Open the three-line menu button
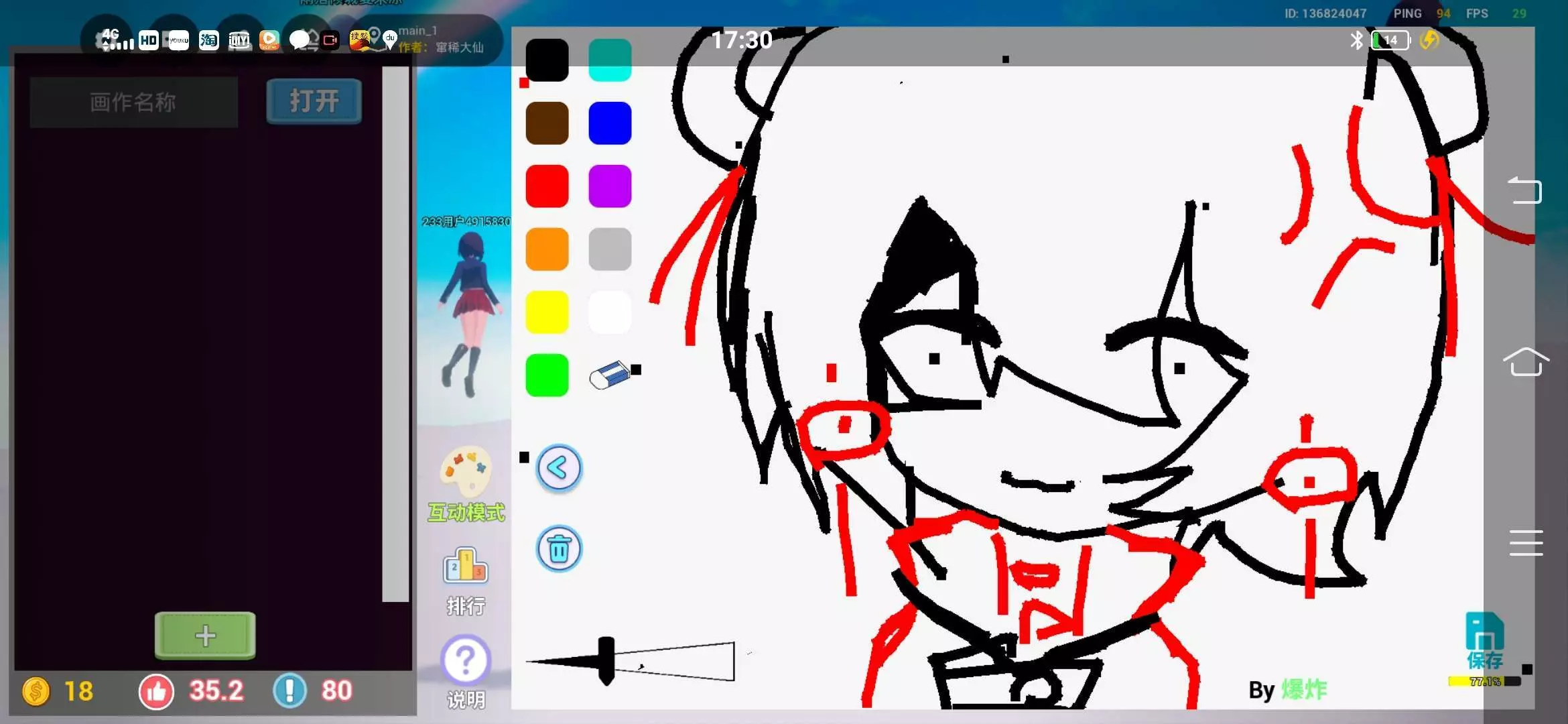The width and height of the screenshot is (1568, 724). (x=1526, y=542)
